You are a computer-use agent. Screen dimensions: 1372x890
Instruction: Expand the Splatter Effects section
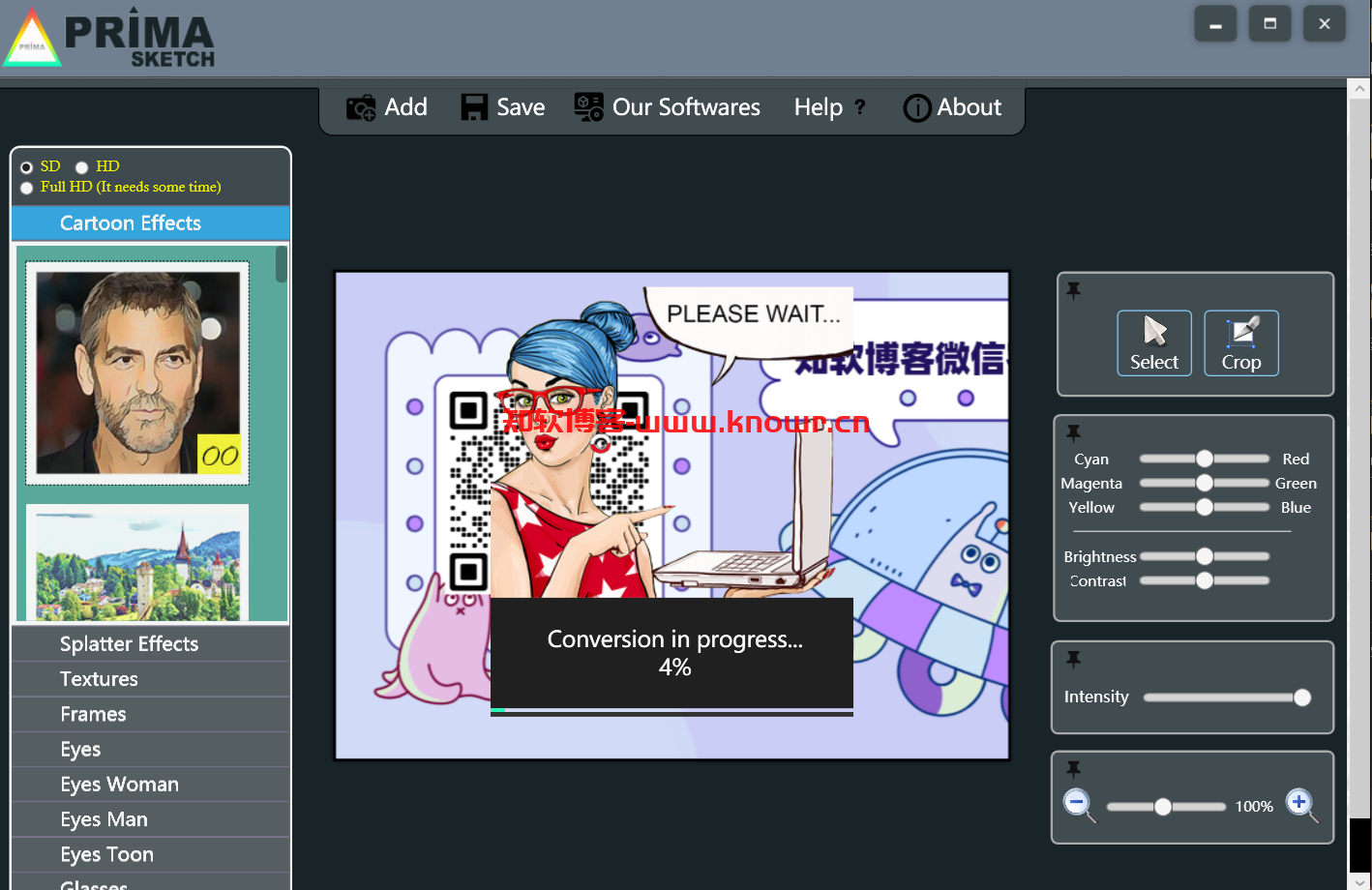151,644
